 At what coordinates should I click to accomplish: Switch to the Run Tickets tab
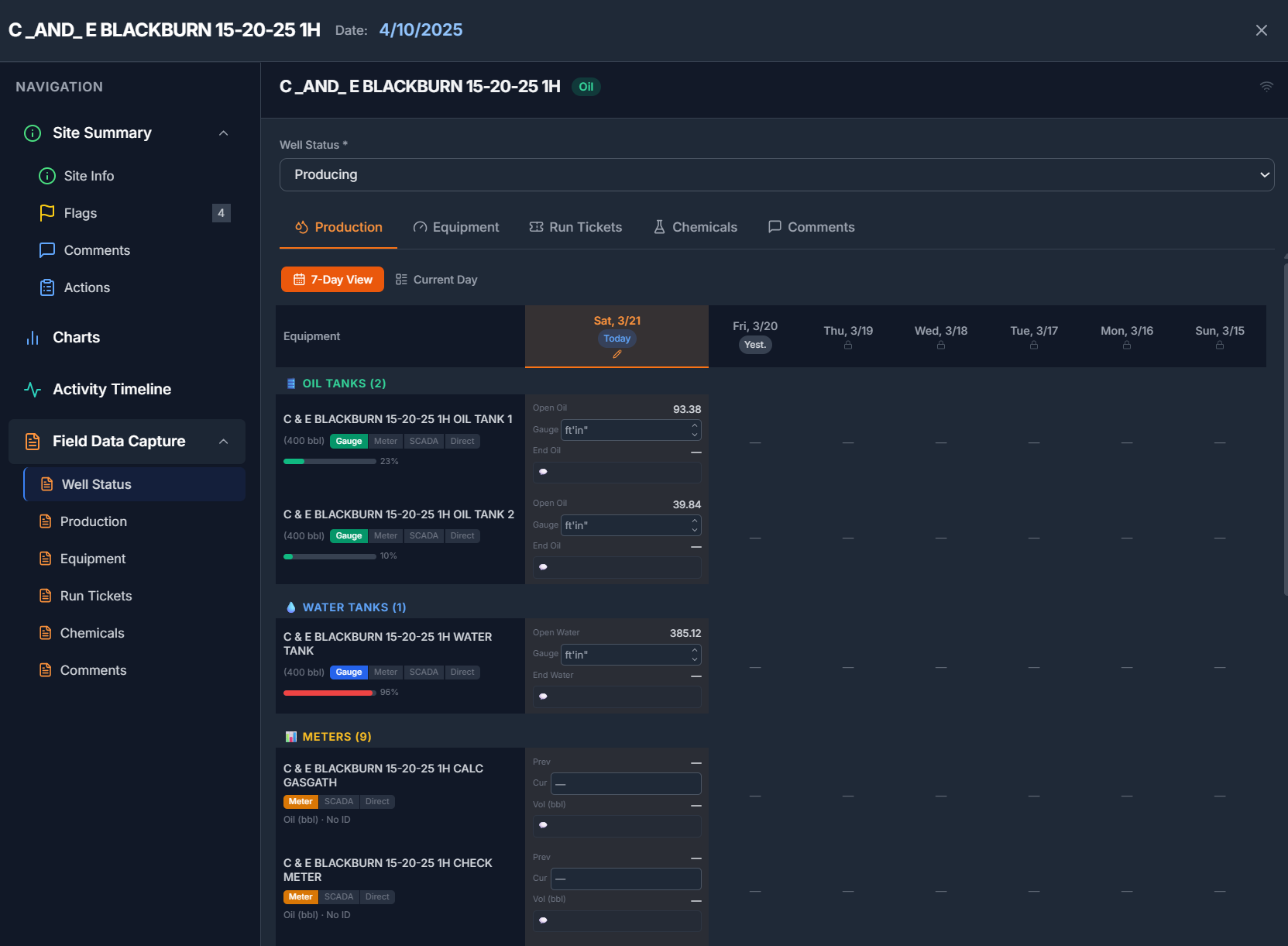tap(575, 227)
